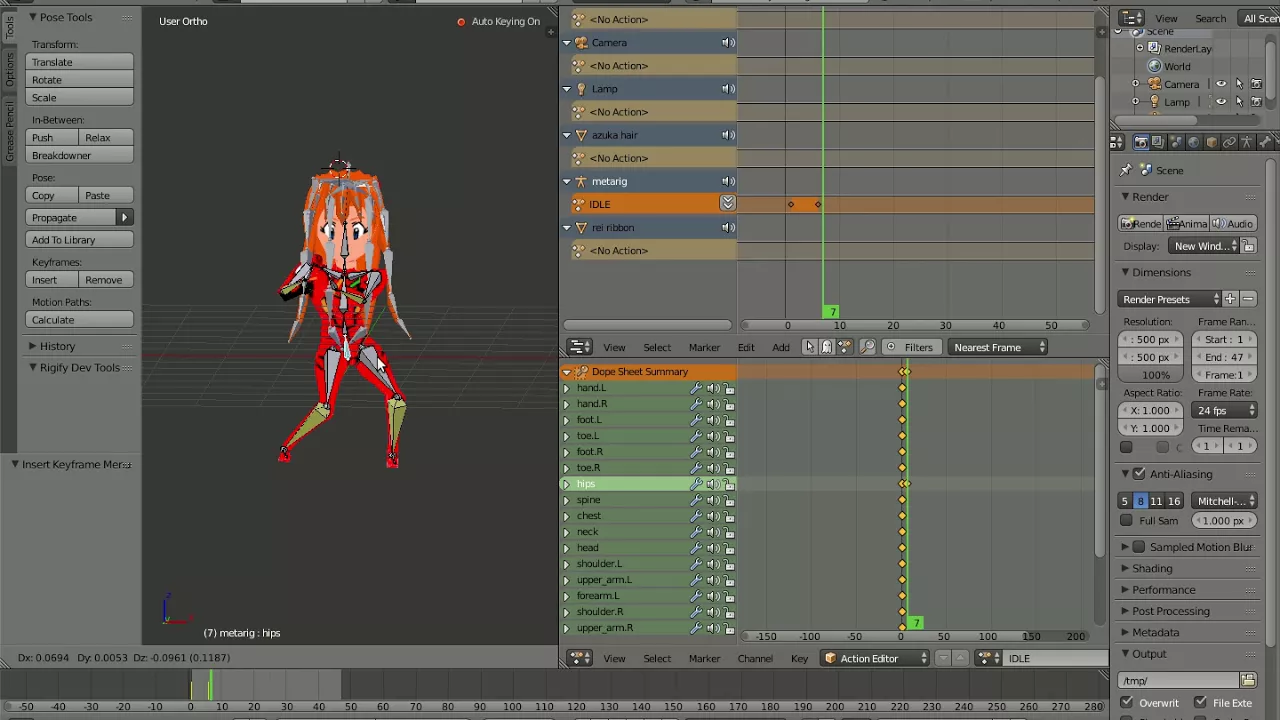
Task: Toggle show hidden ghost icon in dope sheet
Action: coord(827,347)
